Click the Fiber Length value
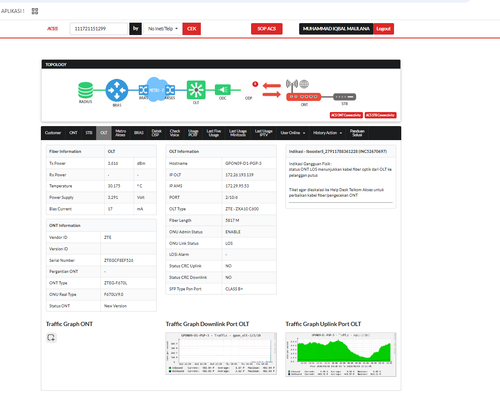The height and width of the screenshot is (393, 500). pyautogui.click(x=232, y=220)
